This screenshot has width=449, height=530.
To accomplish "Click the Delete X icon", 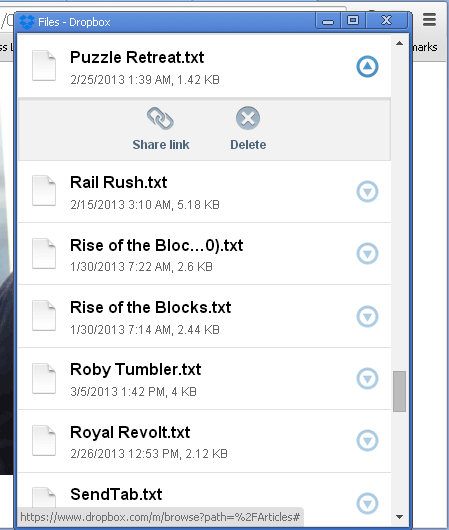I will click(248, 118).
